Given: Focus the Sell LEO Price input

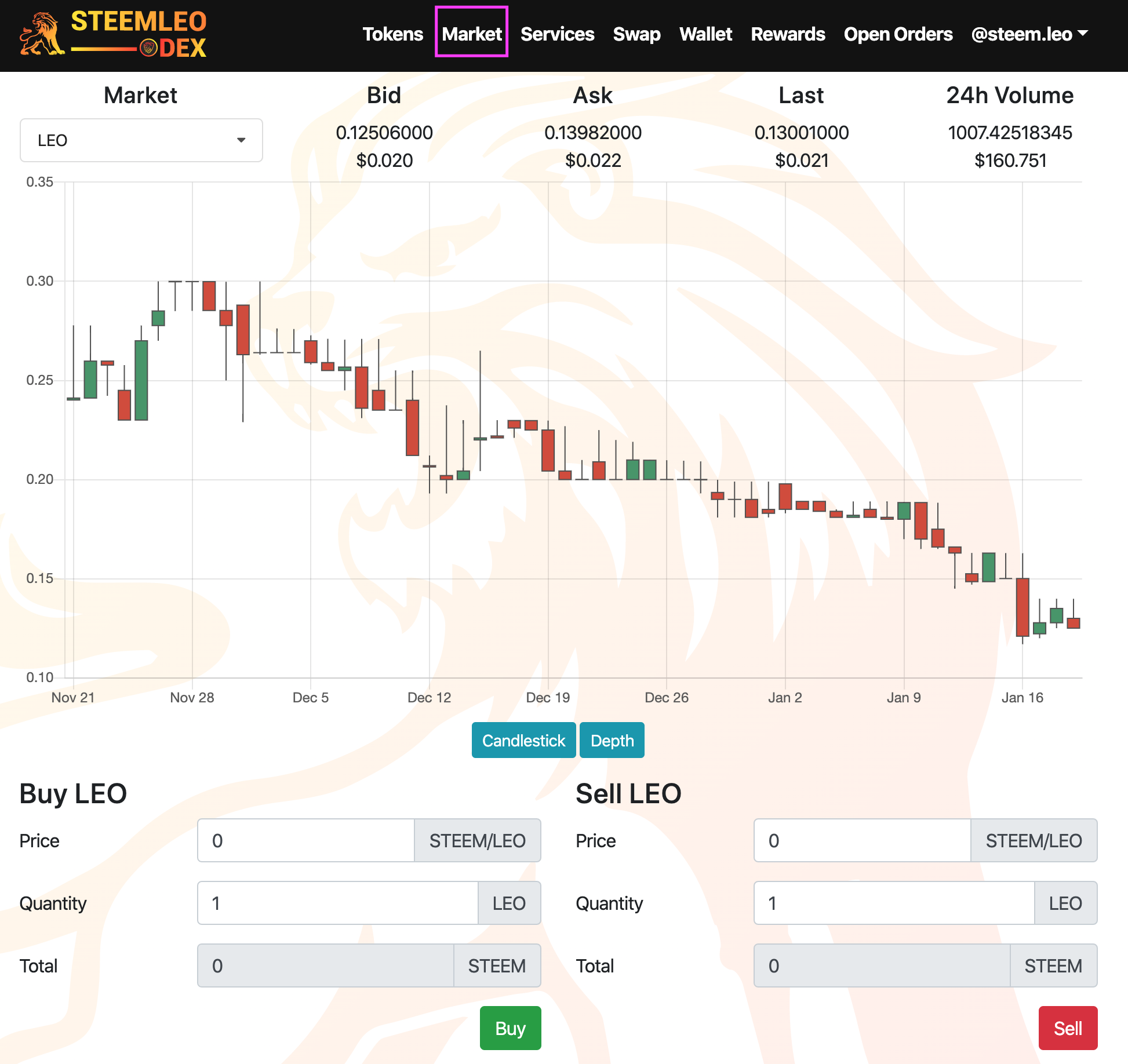Looking at the screenshot, I should coord(863,840).
